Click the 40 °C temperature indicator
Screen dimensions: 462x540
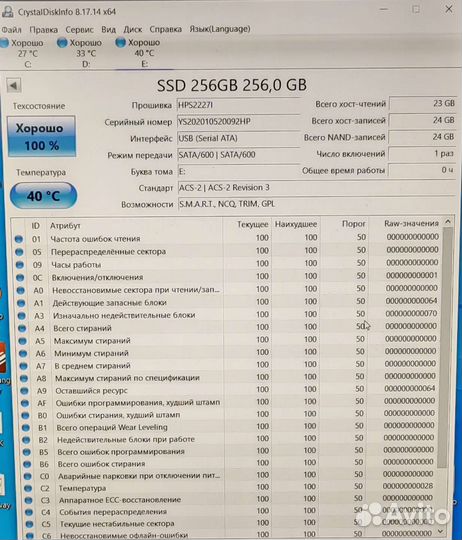[43, 196]
